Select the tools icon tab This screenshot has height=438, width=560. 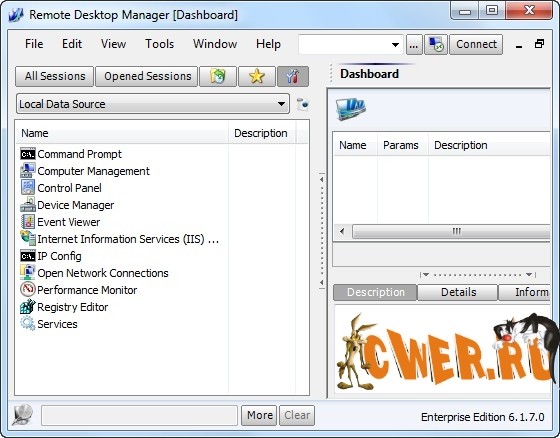pos(293,76)
